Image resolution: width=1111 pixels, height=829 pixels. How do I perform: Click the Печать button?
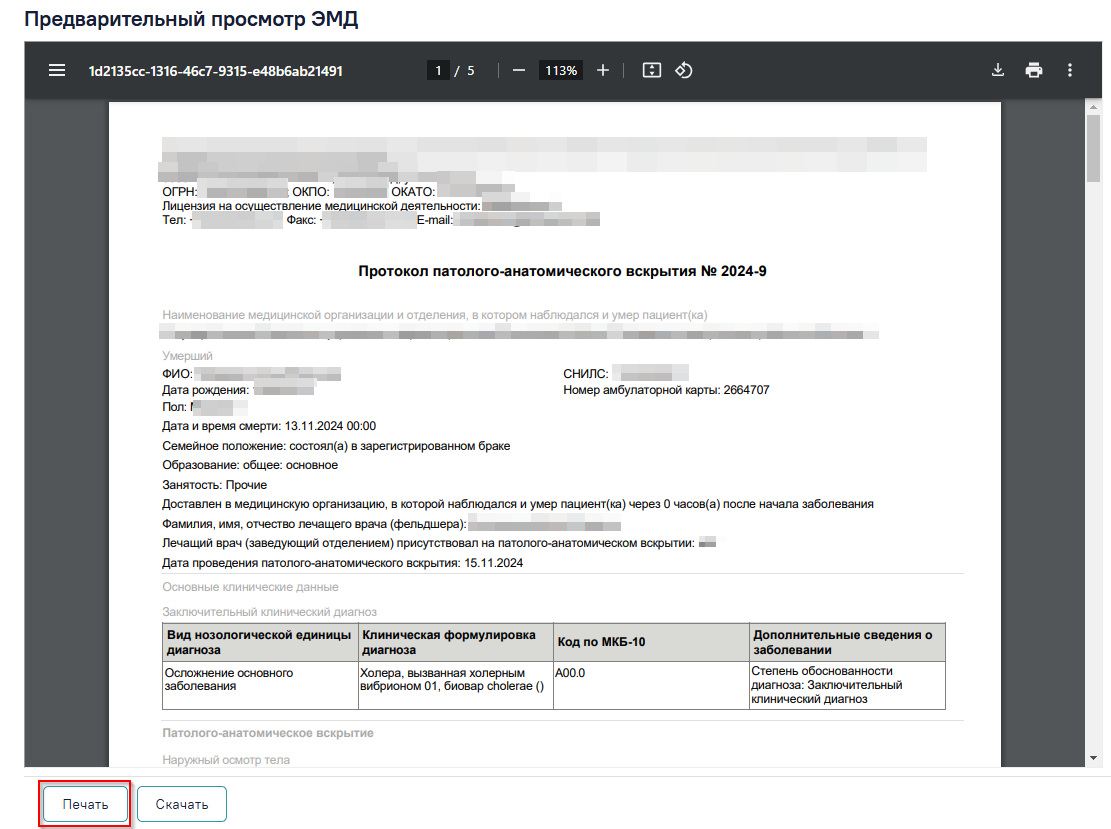click(x=85, y=804)
